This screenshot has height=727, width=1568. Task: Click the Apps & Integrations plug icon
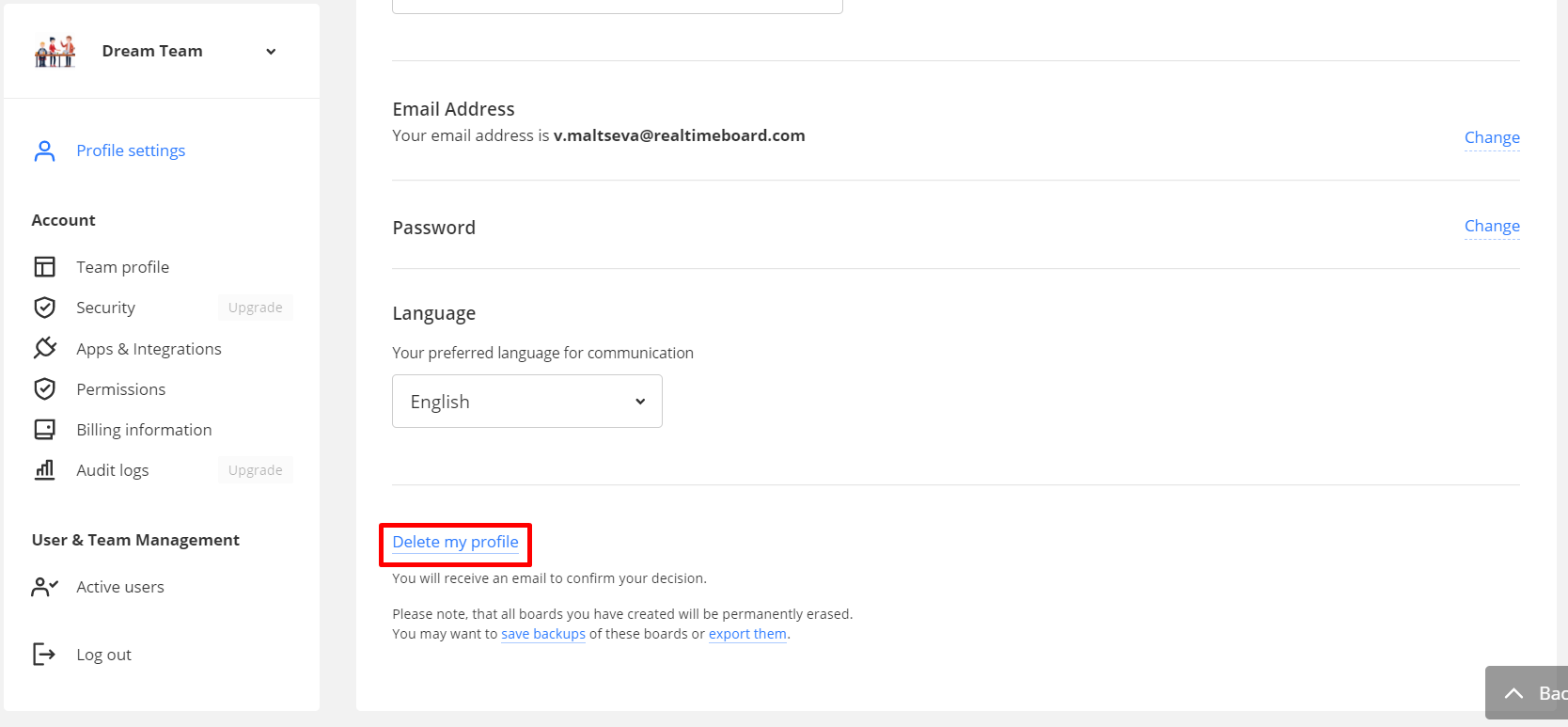tap(44, 349)
